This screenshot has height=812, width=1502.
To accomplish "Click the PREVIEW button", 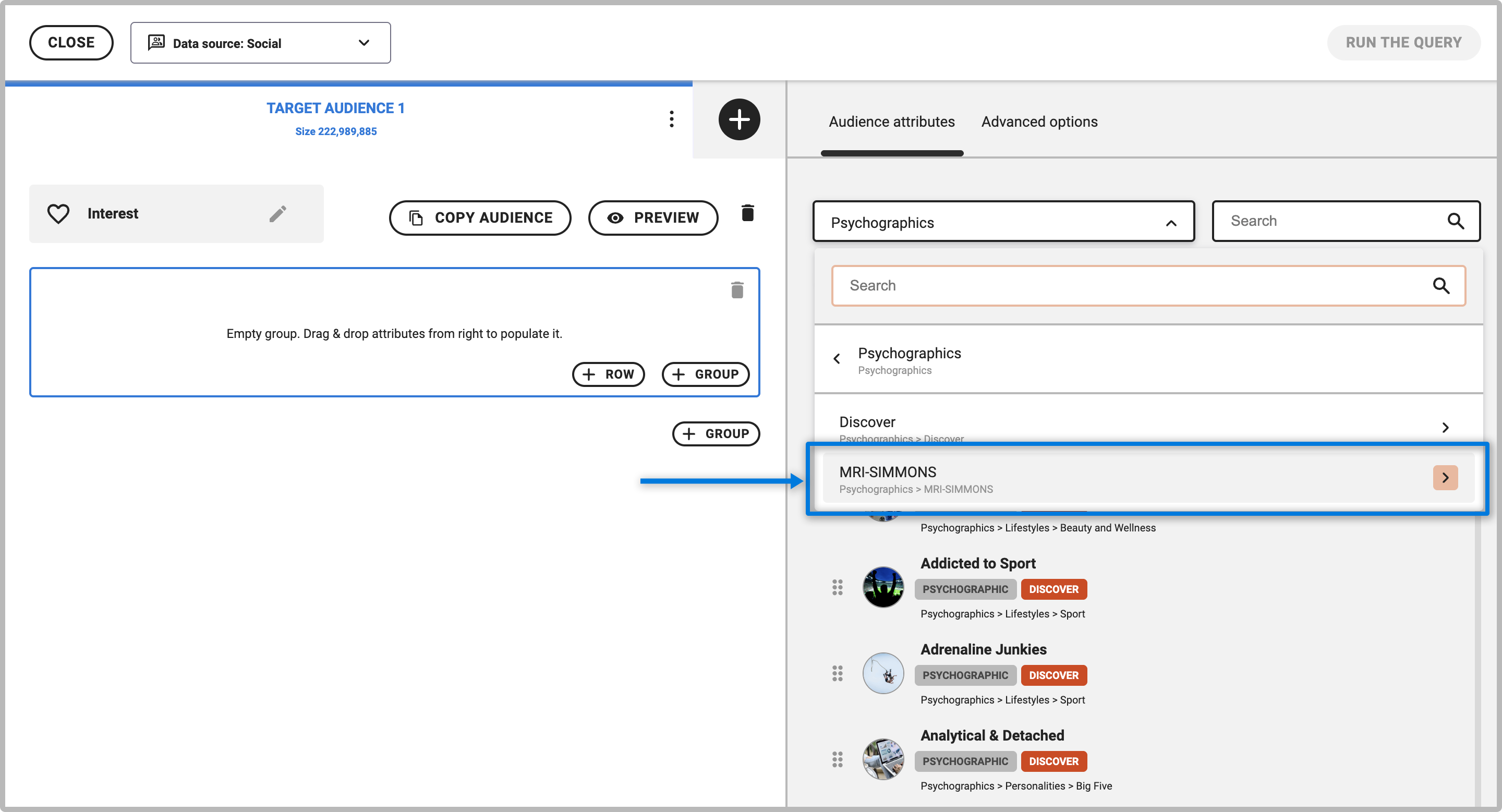I will click(653, 218).
